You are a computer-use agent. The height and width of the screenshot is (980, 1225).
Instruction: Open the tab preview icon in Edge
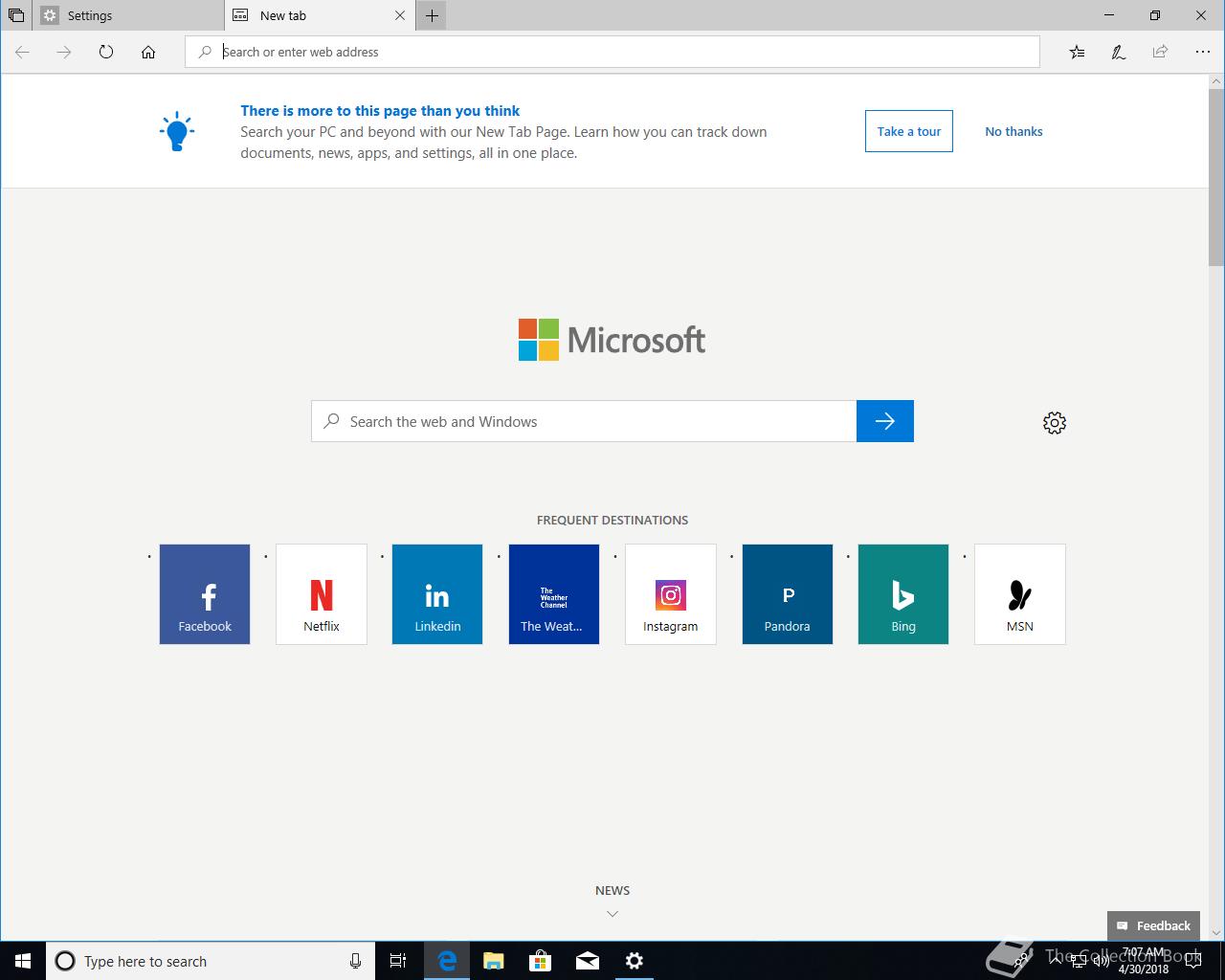[16, 15]
